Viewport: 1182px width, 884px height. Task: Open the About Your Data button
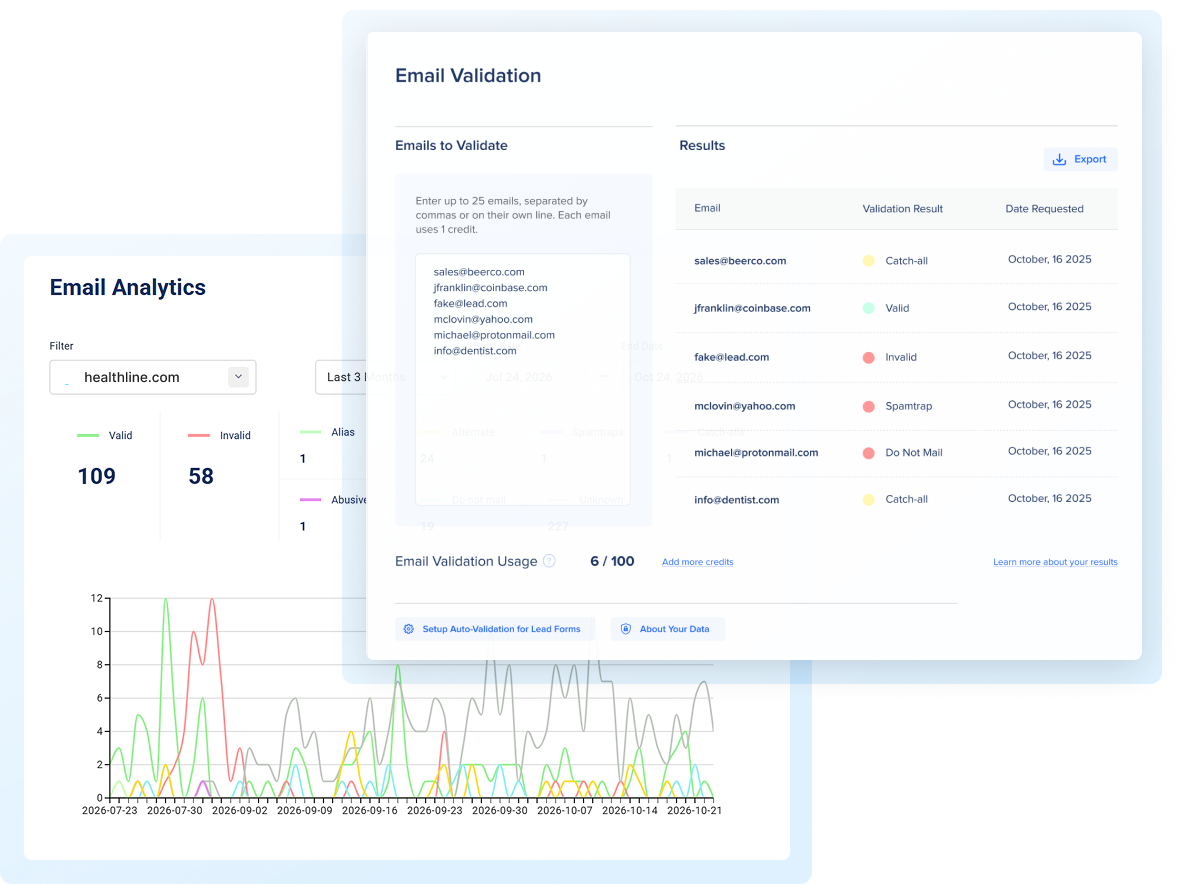[667, 629]
